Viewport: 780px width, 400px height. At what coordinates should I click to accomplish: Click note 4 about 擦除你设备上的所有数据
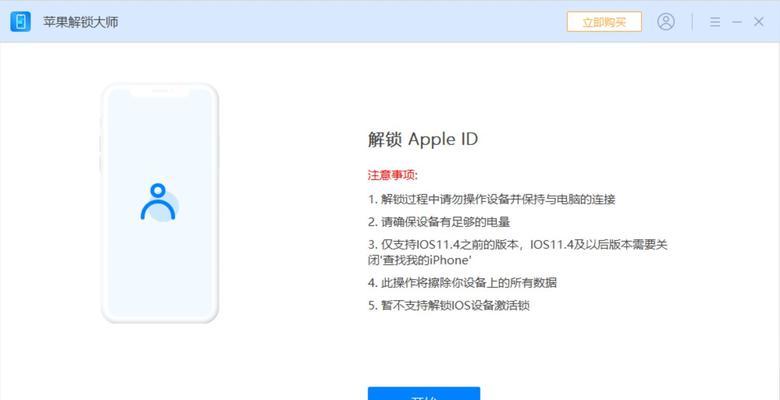(463, 283)
